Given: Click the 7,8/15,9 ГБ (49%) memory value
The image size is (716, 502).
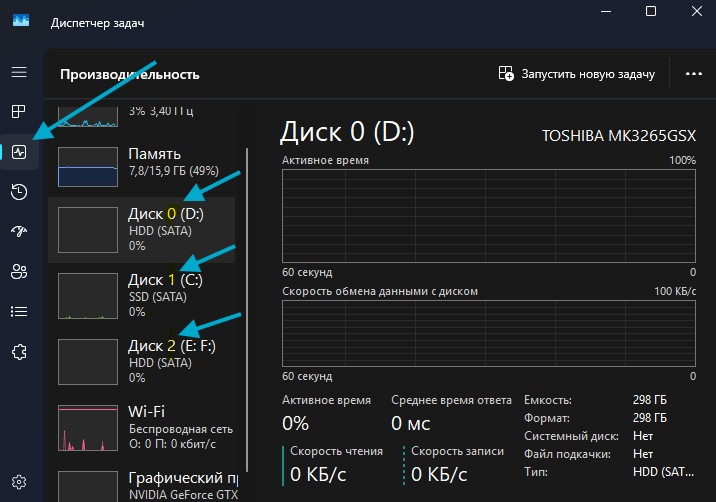Looking at the screenshot, I should [x=174, y=171].
